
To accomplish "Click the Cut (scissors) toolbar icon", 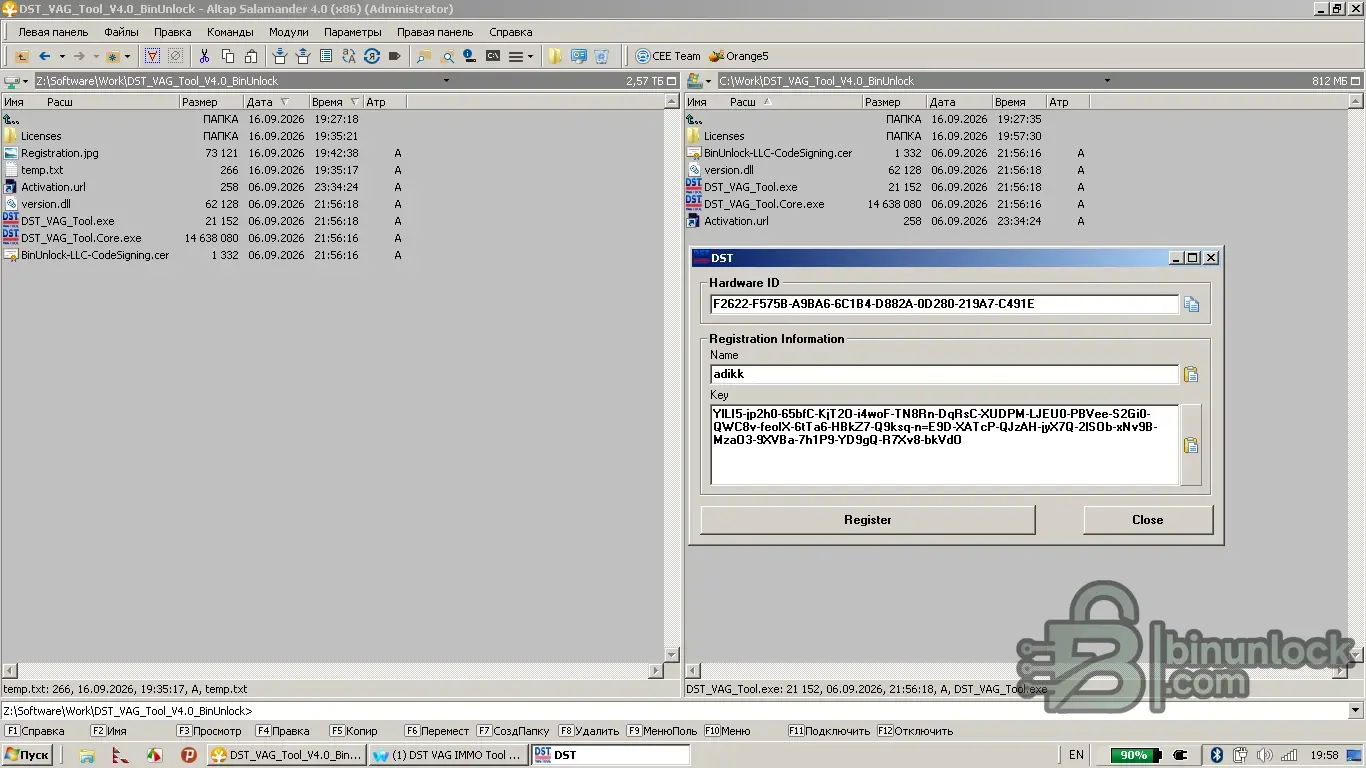I will (x=204, y=56).
